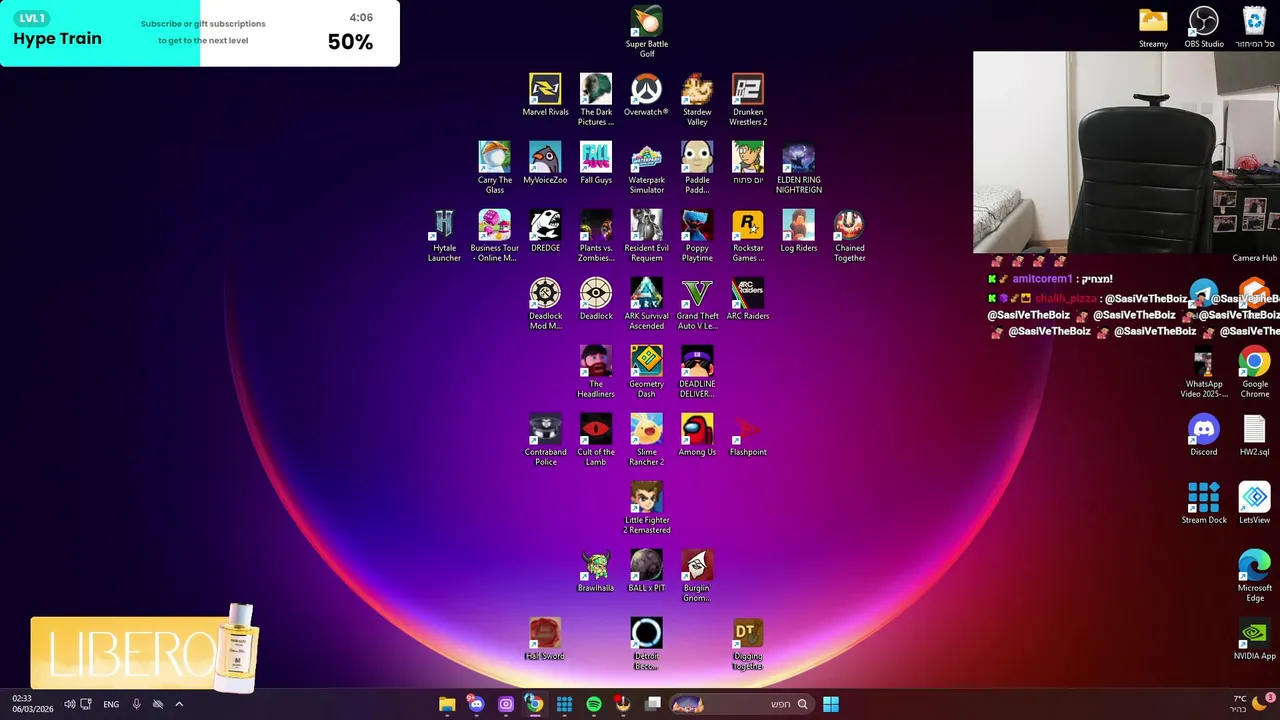Launch Marvel Rivals from the desktop
The width and height of the screenshot is (1280, 720).
(545, 95)
